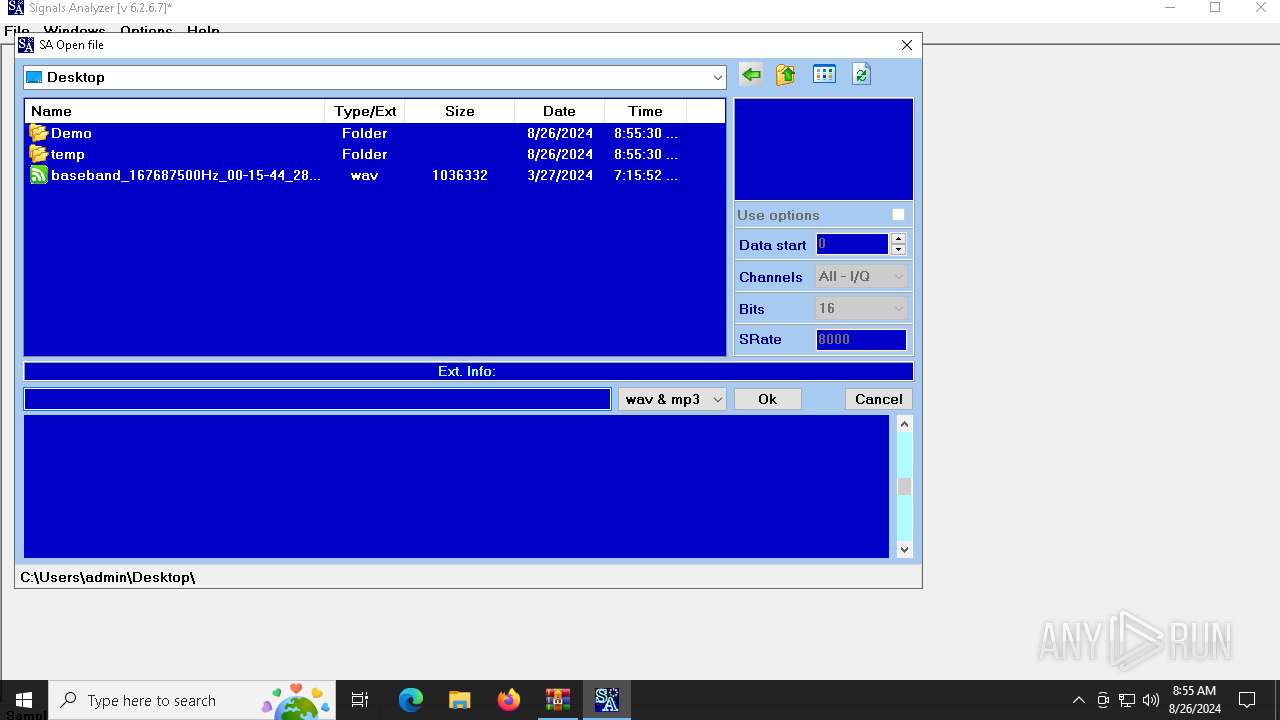Viewport: 1280px width, 720px height.
Task: Close the SA Open file dialog
Action: pyautogui.click(x=907, y=45)
